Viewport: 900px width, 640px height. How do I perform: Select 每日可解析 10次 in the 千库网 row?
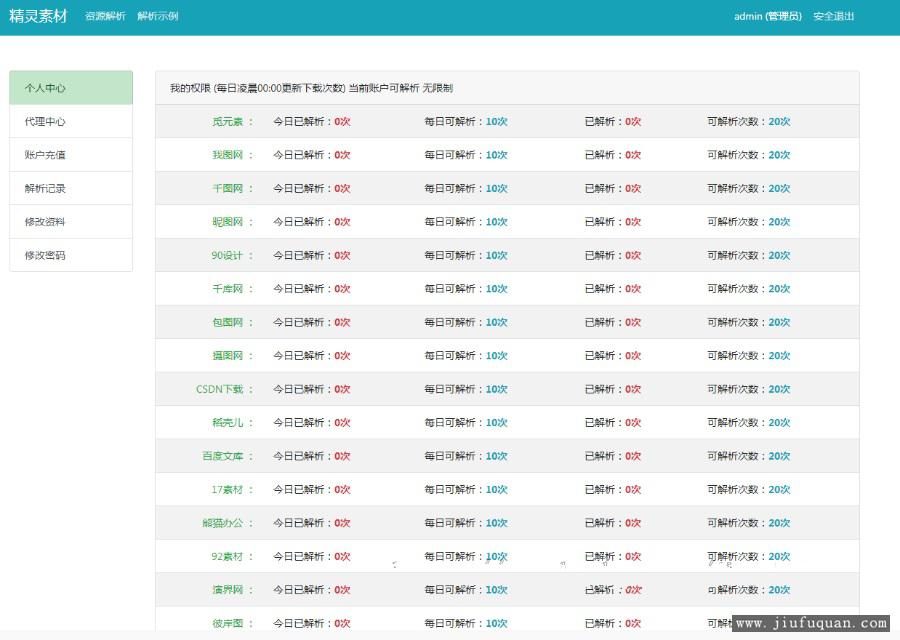(x=465, y=288)
